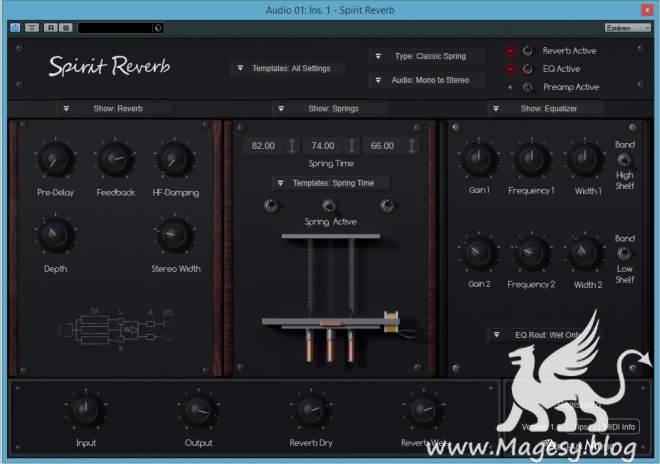
Task: Click the Gain 1 EQ knob
Action: pyautogui.click(x=479, y=159)
